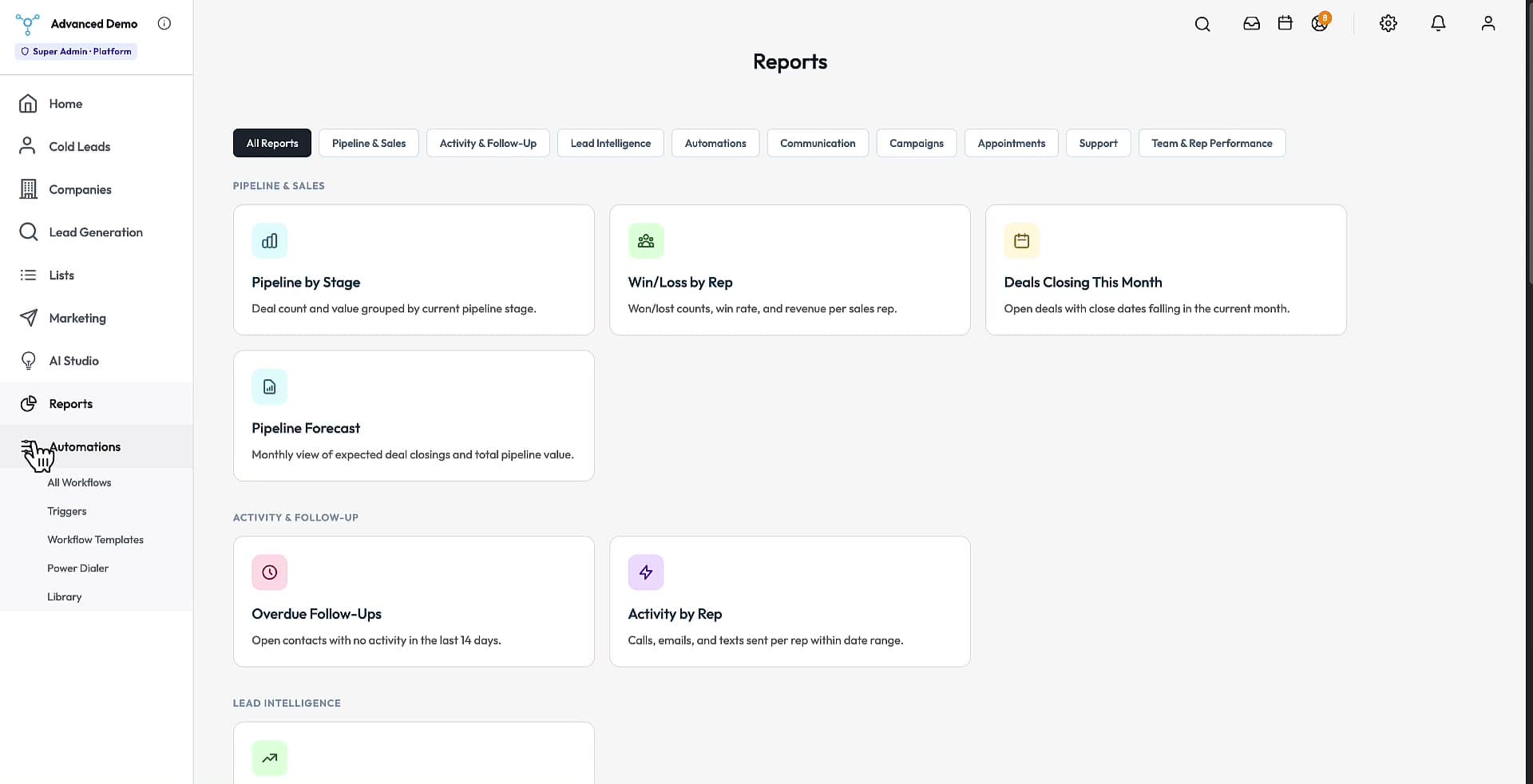Viewport: 1533px width, 784px height.
Task: Switch to Pipeline & Sales tab
Action: [369, 143]
